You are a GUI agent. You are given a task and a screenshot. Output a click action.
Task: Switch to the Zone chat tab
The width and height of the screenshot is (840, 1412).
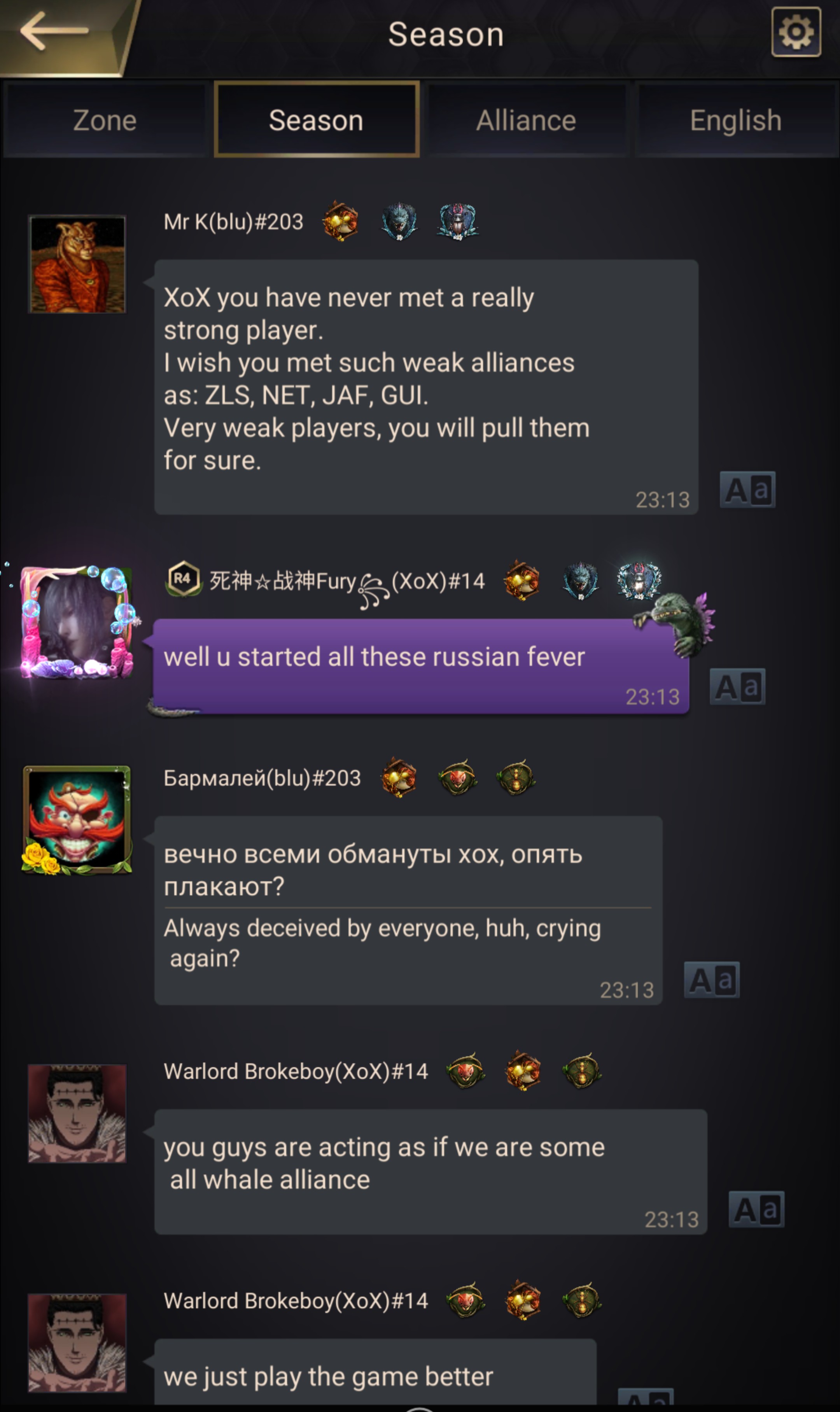click(105, 120)
